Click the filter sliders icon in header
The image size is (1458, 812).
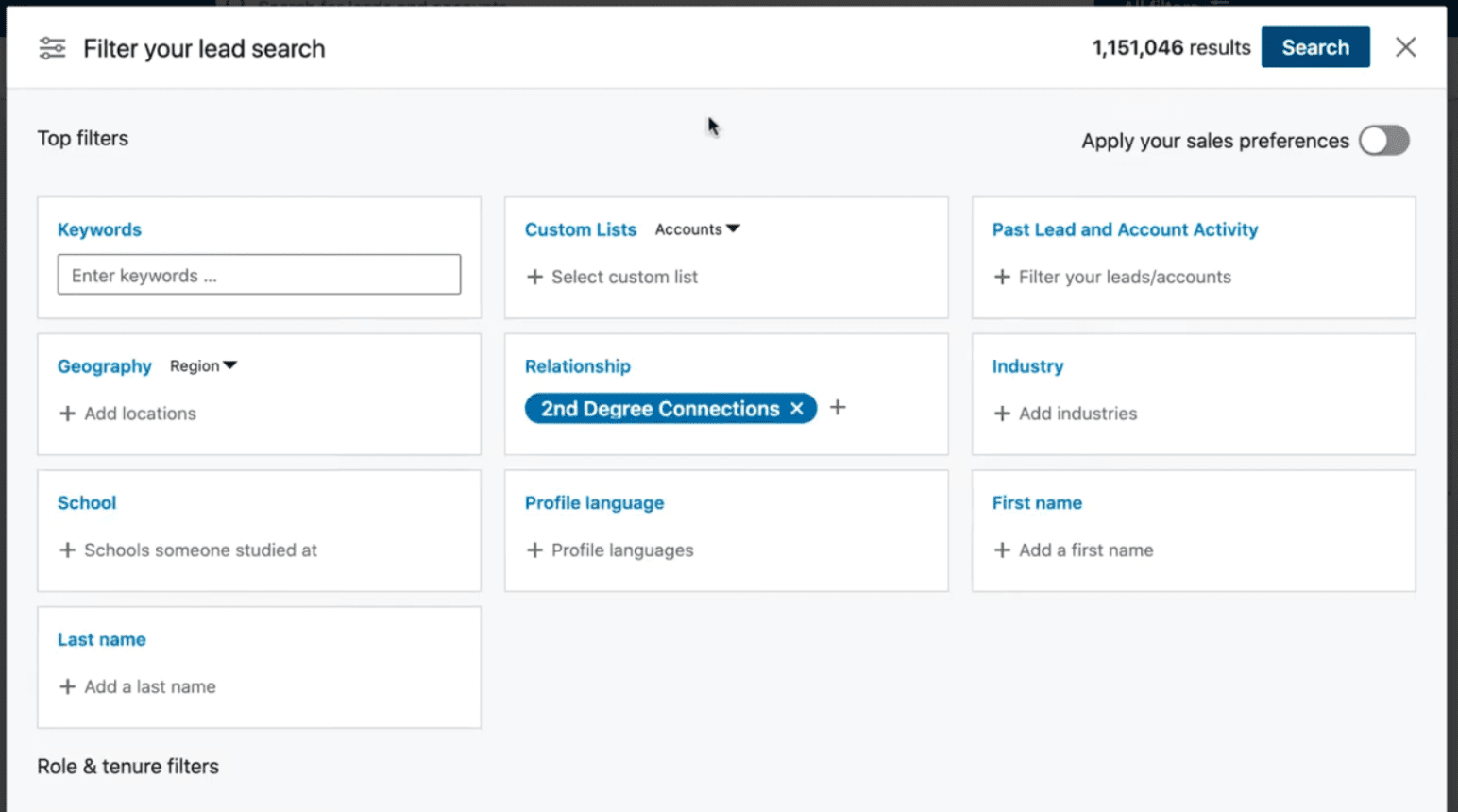tap(52, 48)
